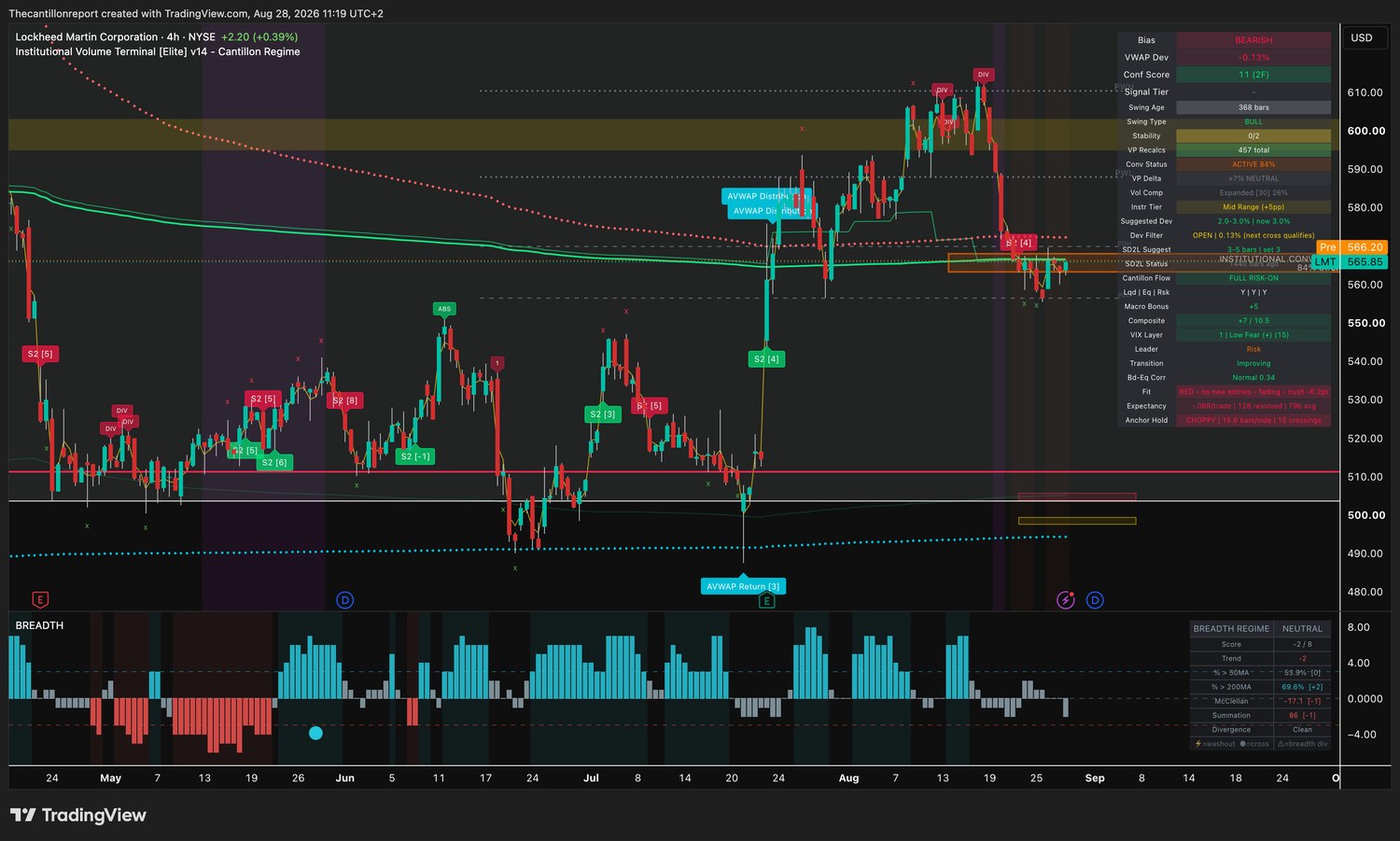Select the Swing Age value 368 bars

[x=1253, y=107]
